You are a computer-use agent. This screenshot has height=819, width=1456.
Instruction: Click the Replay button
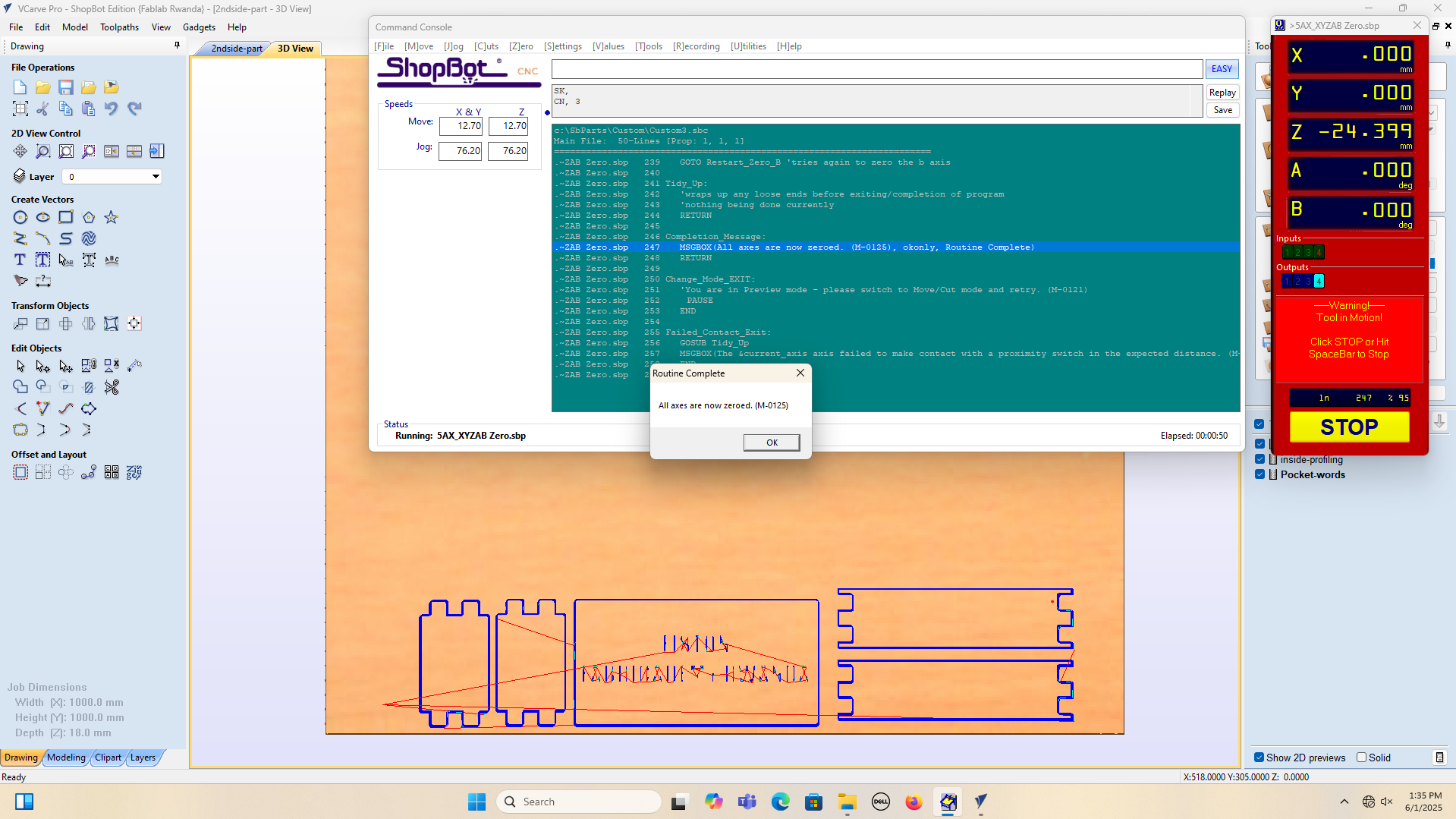1222,93
